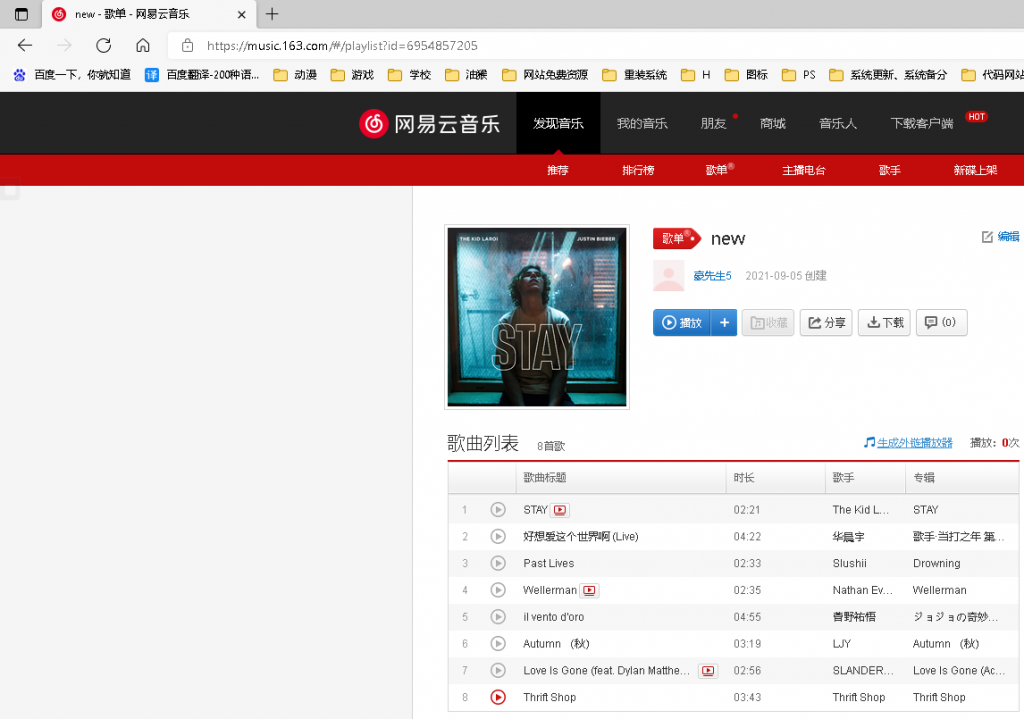
Task: Open 百度翻译 bookmark
Action: click(x=202, y=75)
